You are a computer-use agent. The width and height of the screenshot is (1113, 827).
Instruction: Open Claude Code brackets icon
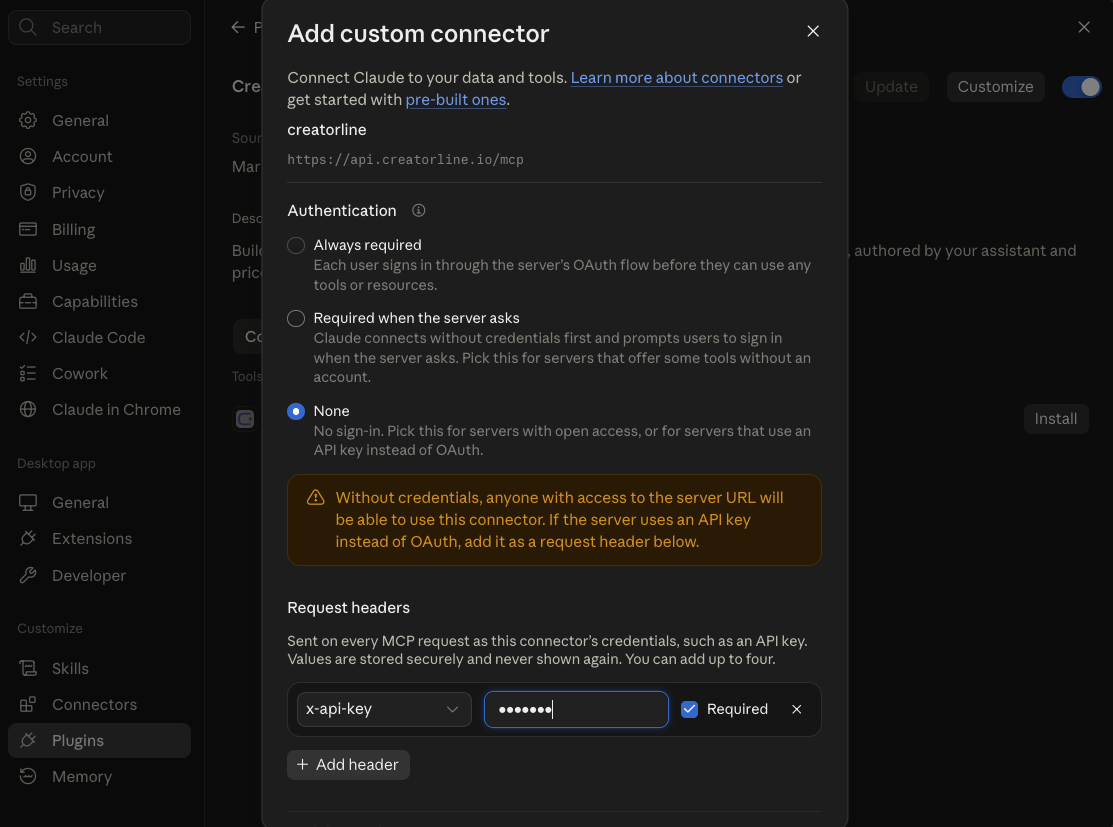28,337
